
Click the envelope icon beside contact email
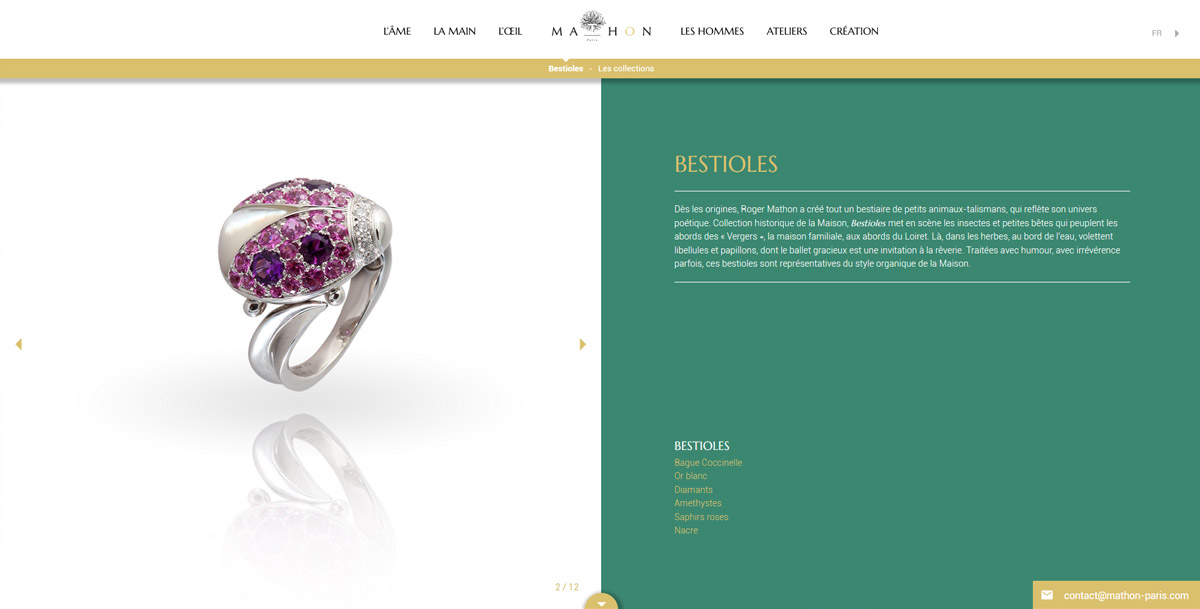pos(1047,595)
